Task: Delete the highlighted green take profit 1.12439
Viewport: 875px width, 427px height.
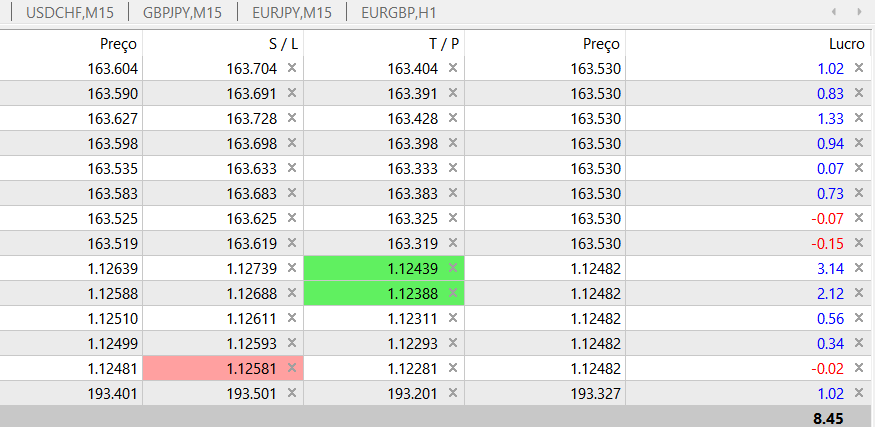Action: point(452,268)
